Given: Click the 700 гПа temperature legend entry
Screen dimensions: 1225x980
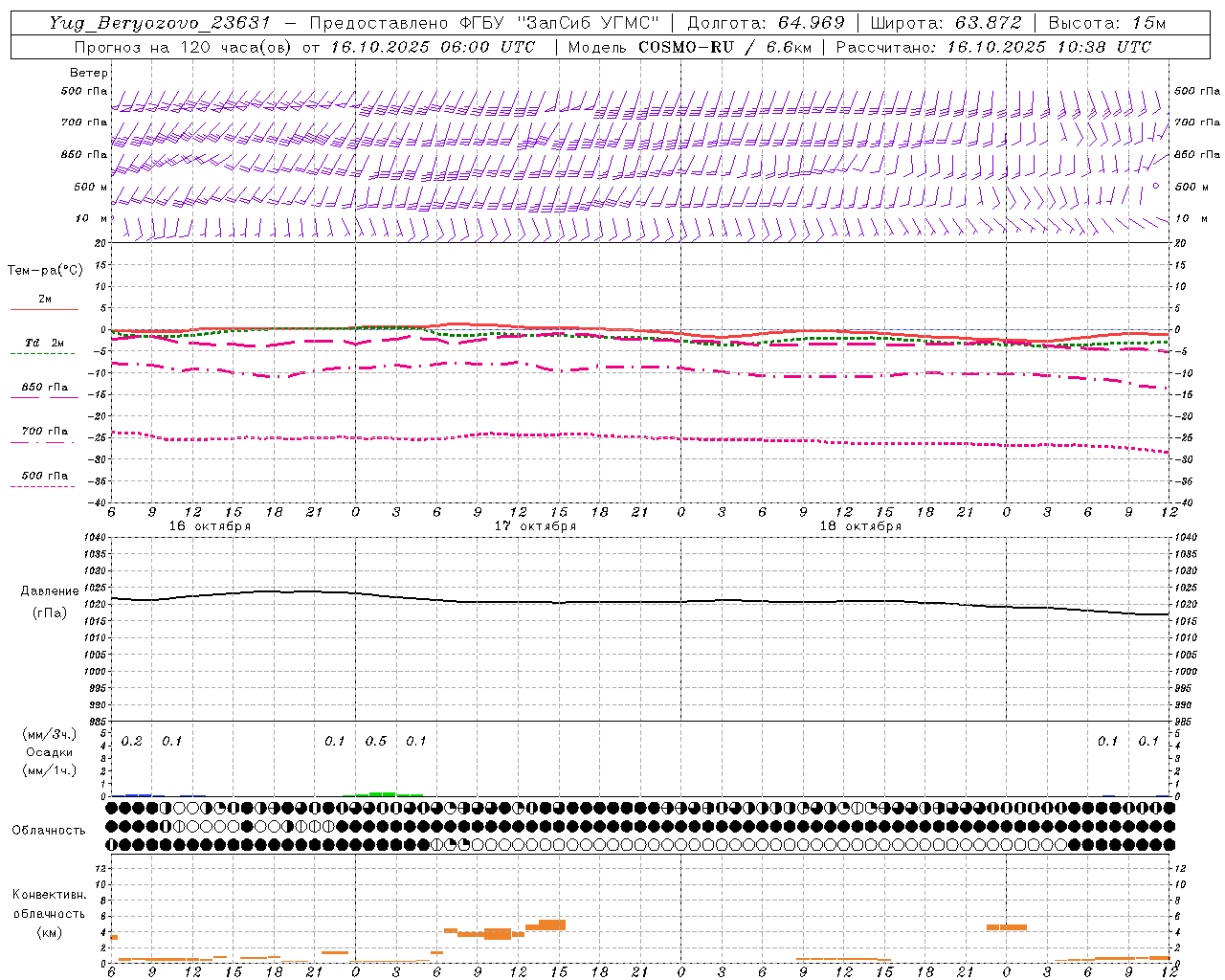Looking at the screenshot, I should pyautogui.click(x=44, y=432).
